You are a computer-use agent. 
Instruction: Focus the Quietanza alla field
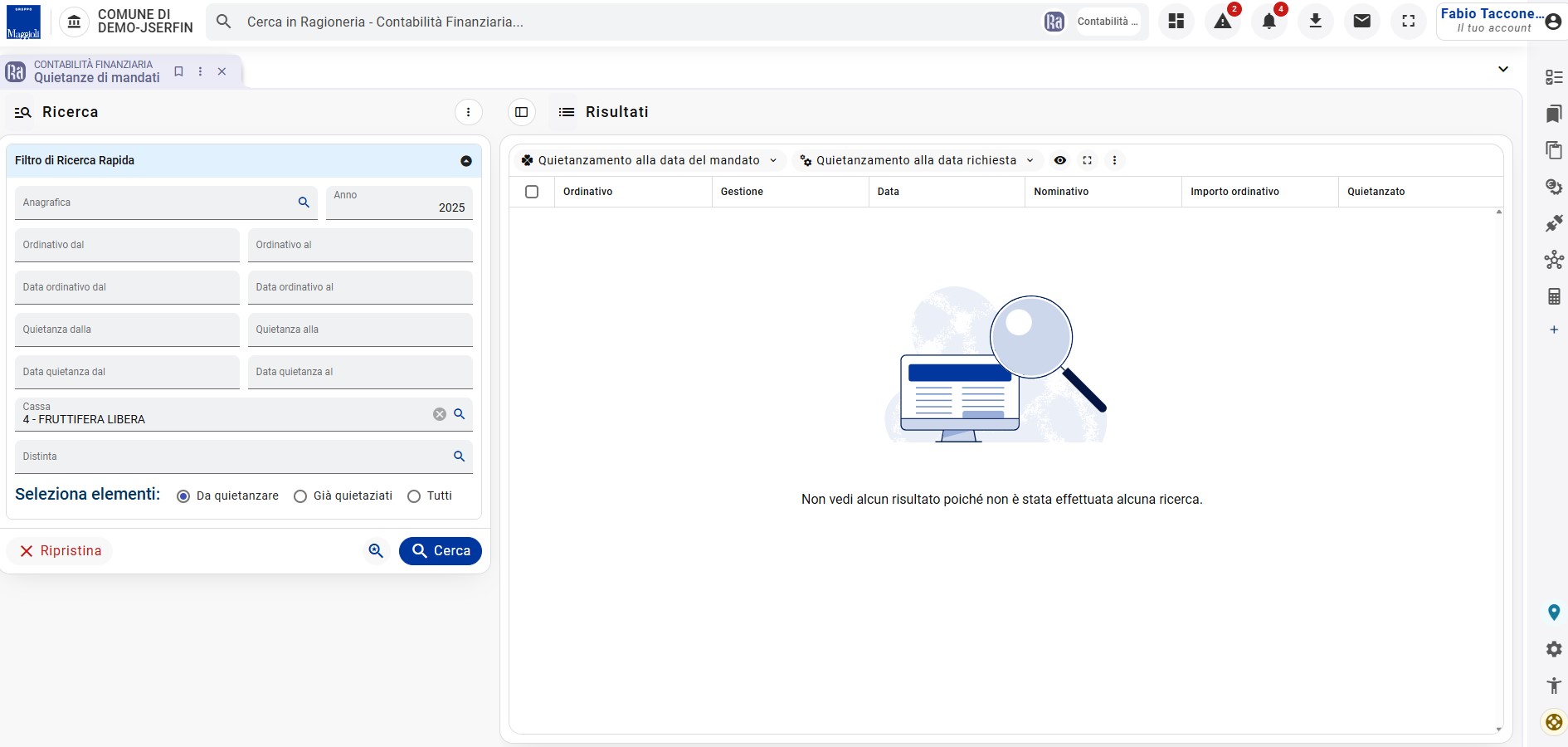pyautogui.click(x=360, y=330)
